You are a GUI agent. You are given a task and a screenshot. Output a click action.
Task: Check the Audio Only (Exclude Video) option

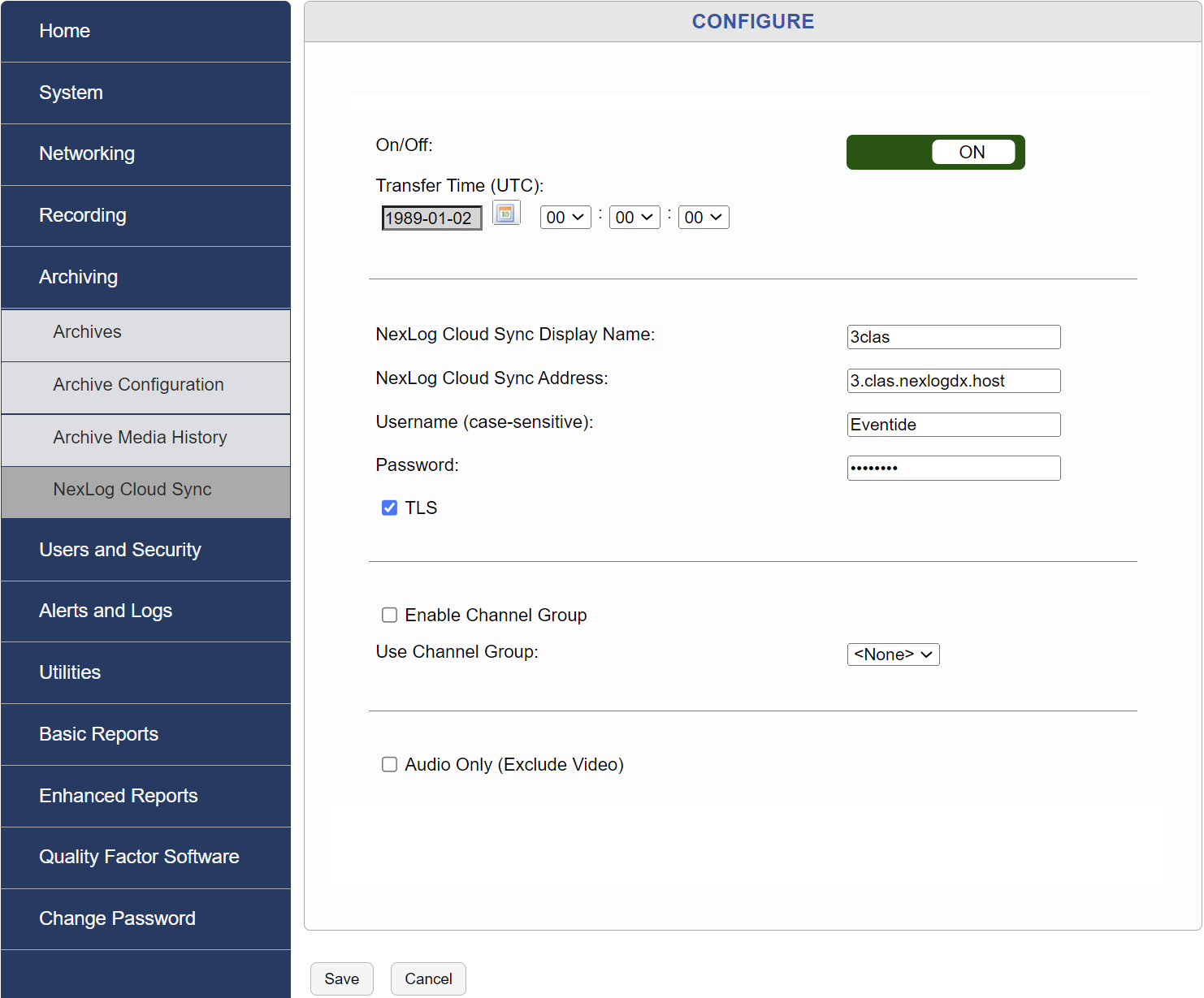pos(389,764)
